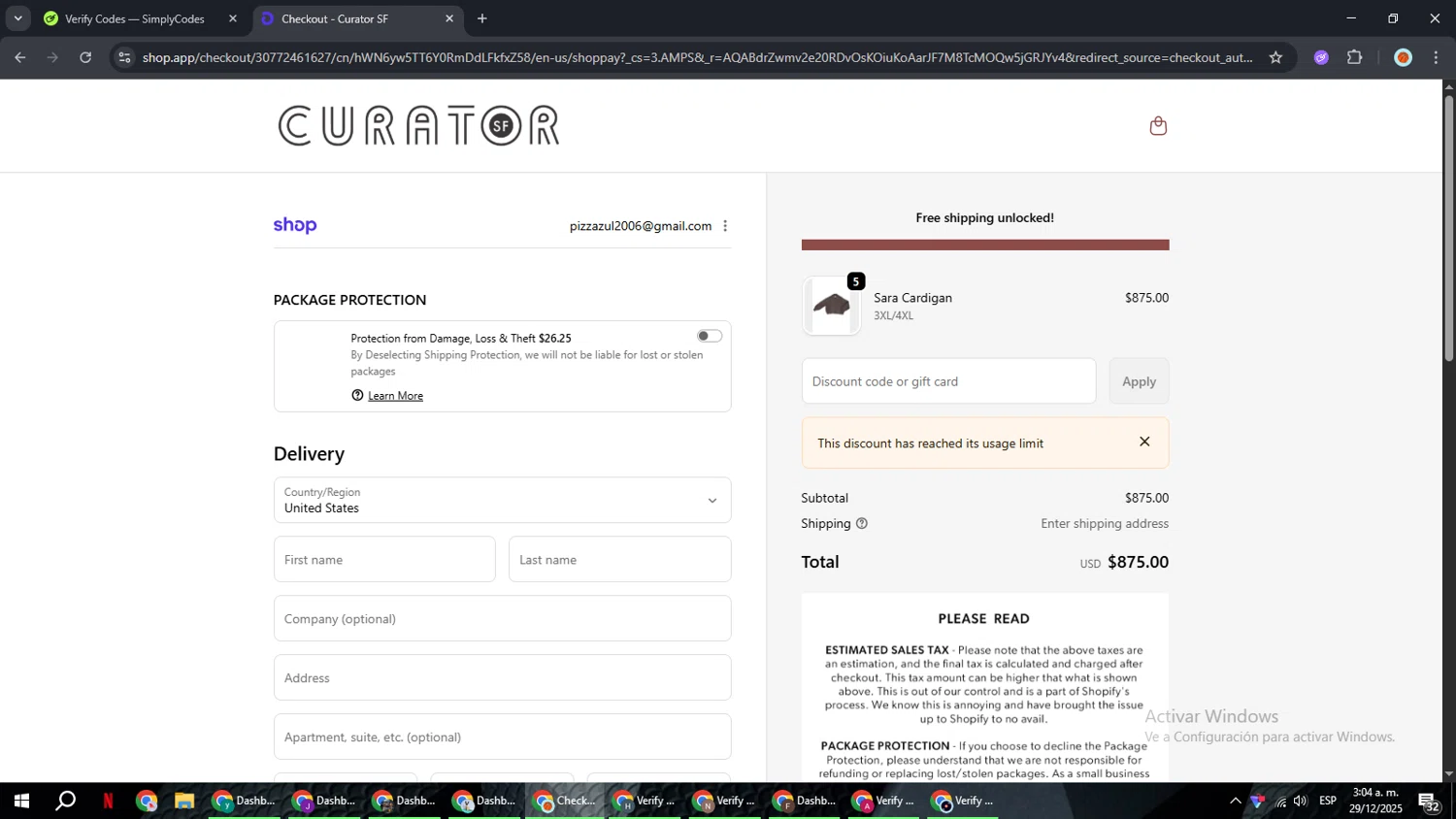The height and width of the screenshot is (819, 1456).
Task: Apply the discount code
Action: 1139,381
